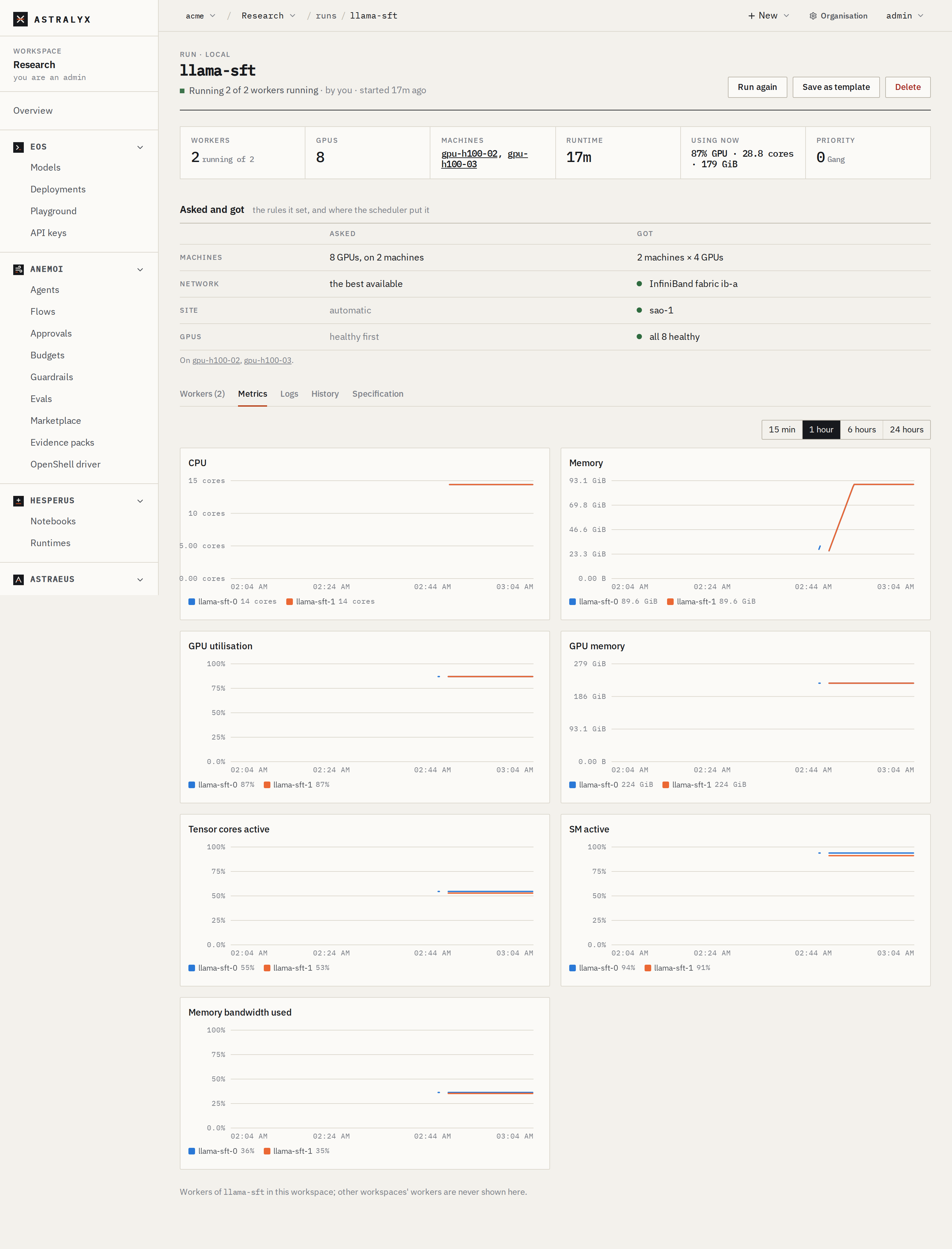
Task: Expand the Astraeus sidebar section
Action: pos(140,580)
